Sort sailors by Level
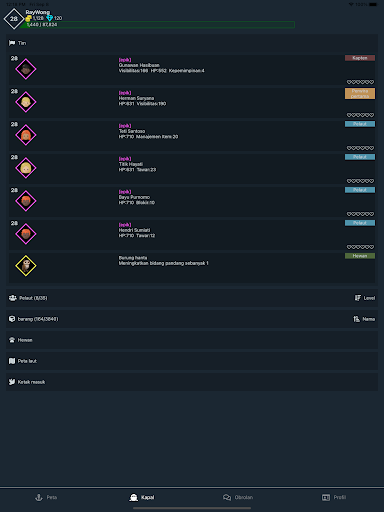Viewport: 384px width, 512px height. tap(365, 298)
